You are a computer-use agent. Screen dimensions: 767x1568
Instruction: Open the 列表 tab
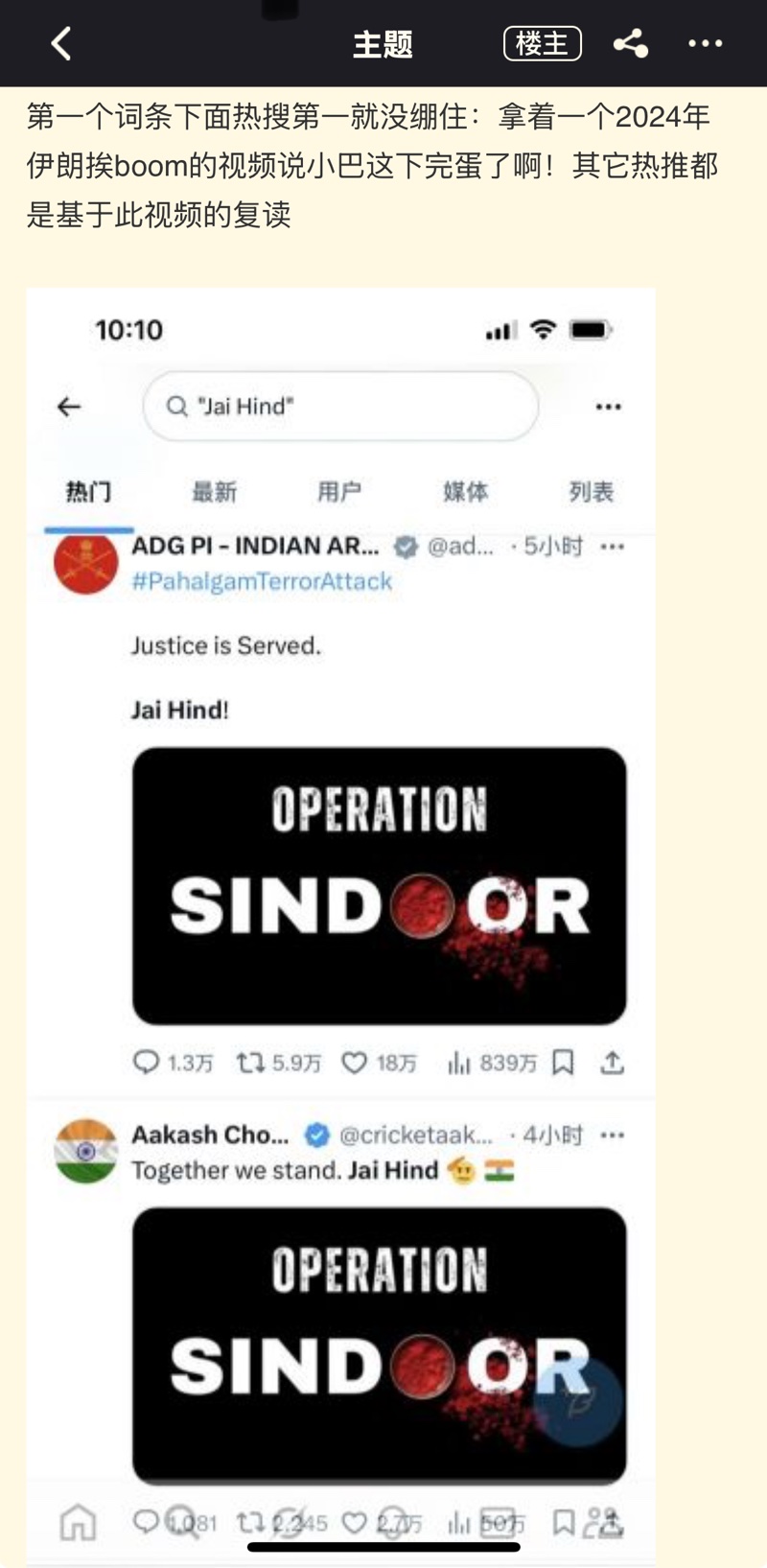591,492
